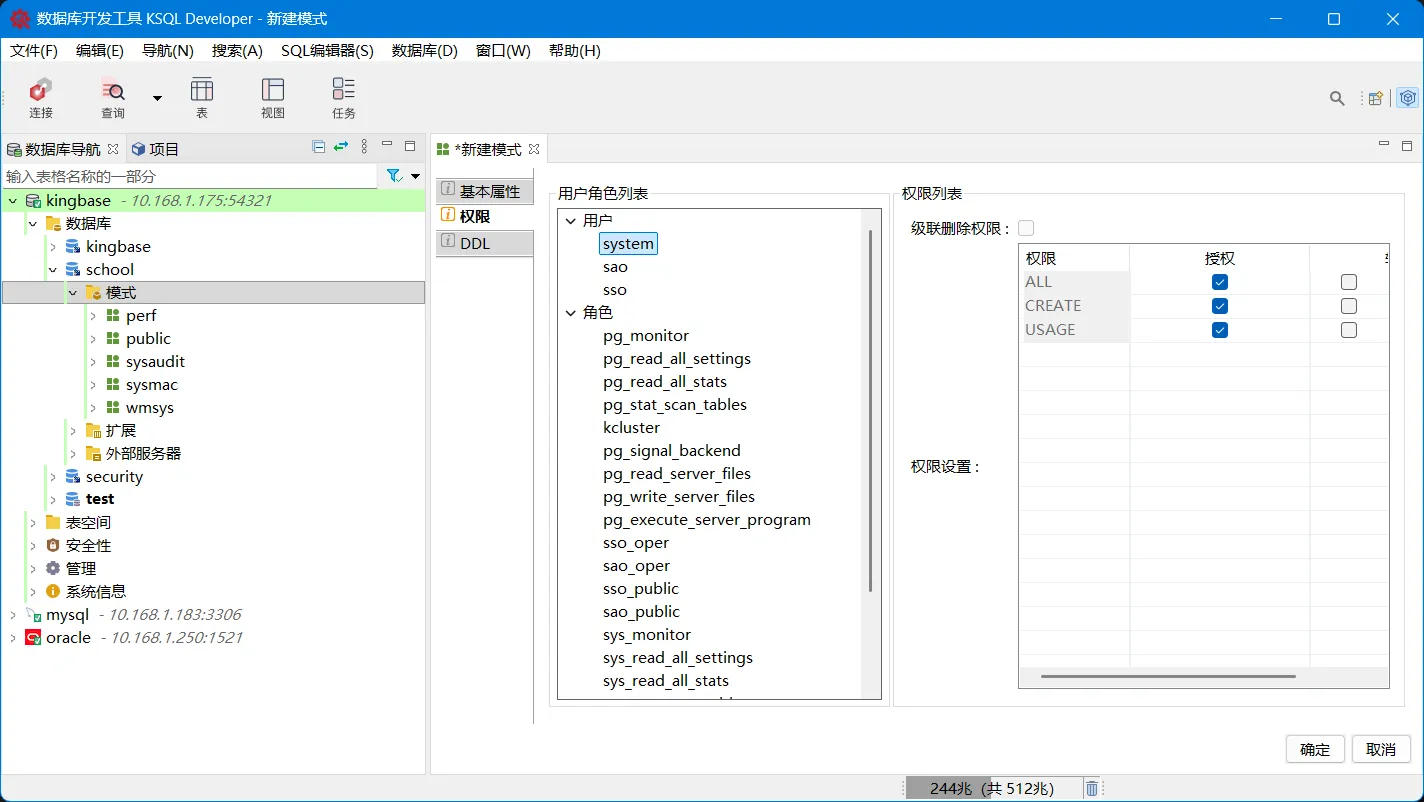Open the SQL编辑器 menu

[325, 51]
